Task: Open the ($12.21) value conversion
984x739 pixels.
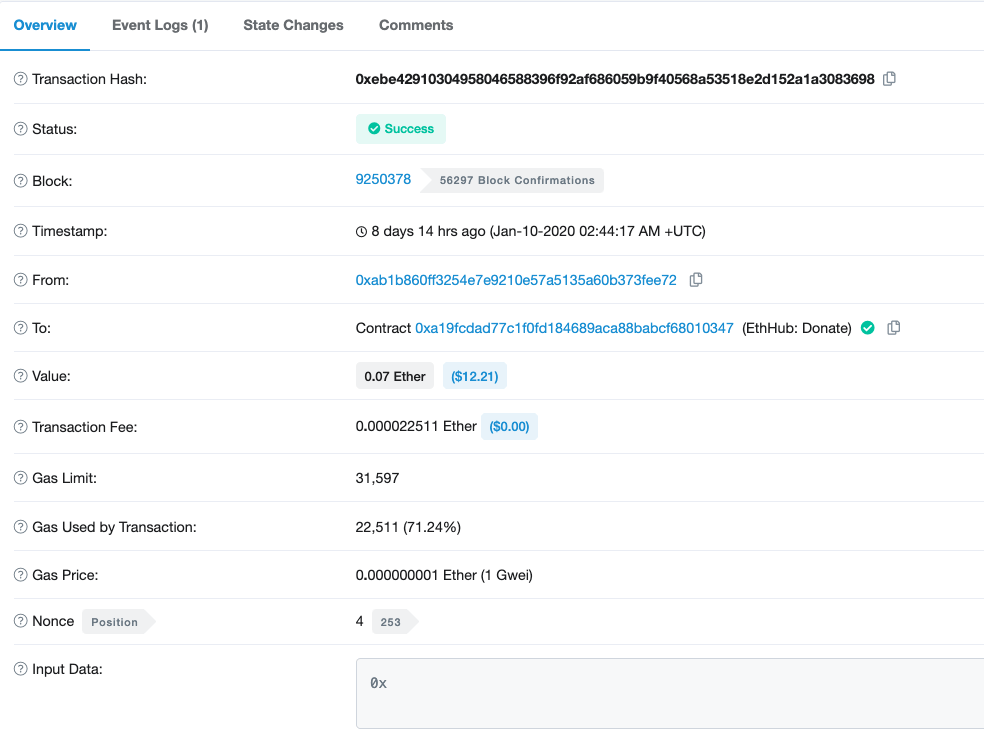Action: (x=474, y=375)
